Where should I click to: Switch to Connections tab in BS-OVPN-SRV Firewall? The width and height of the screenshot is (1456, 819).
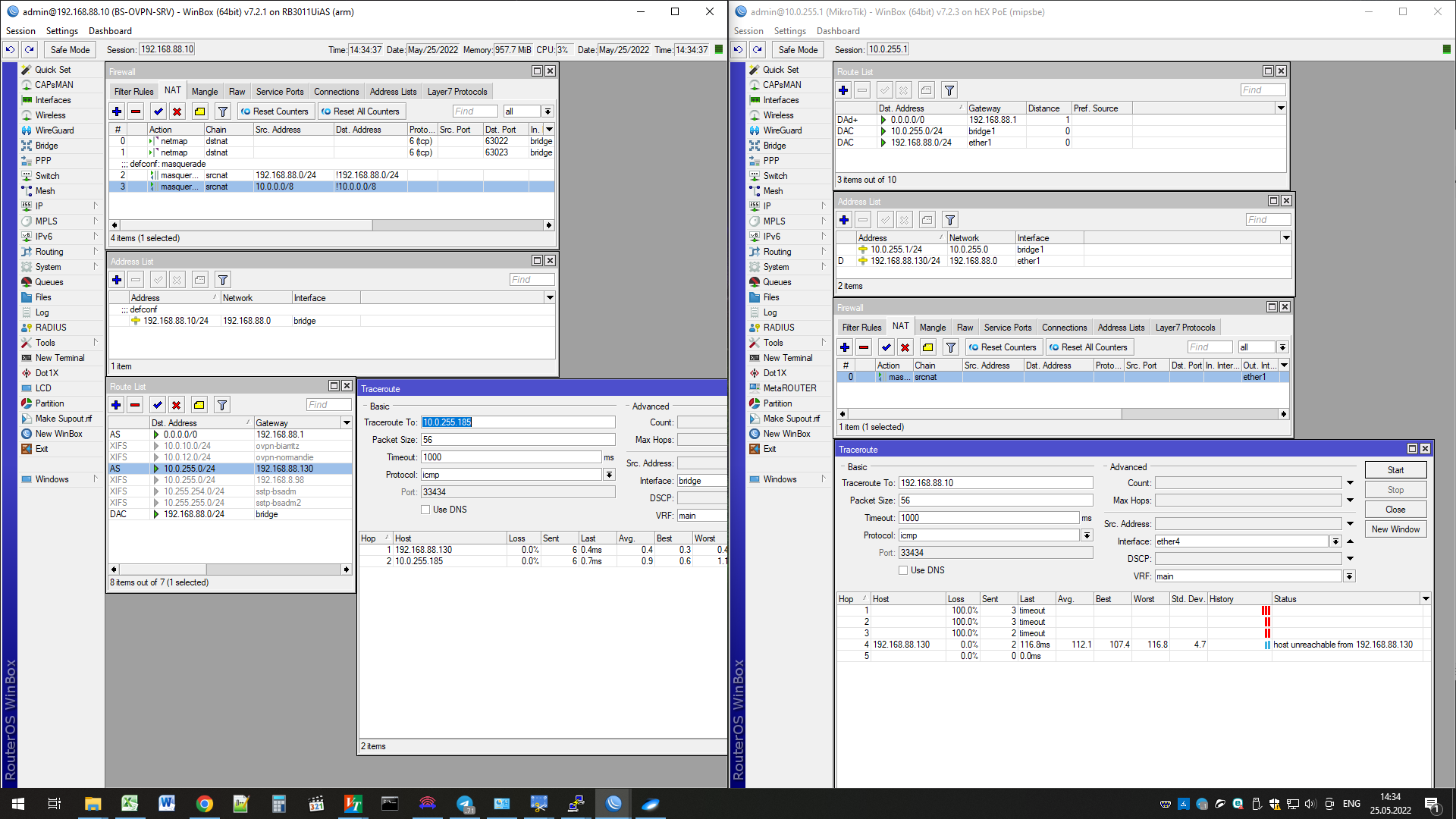click(x=337, y=92)
